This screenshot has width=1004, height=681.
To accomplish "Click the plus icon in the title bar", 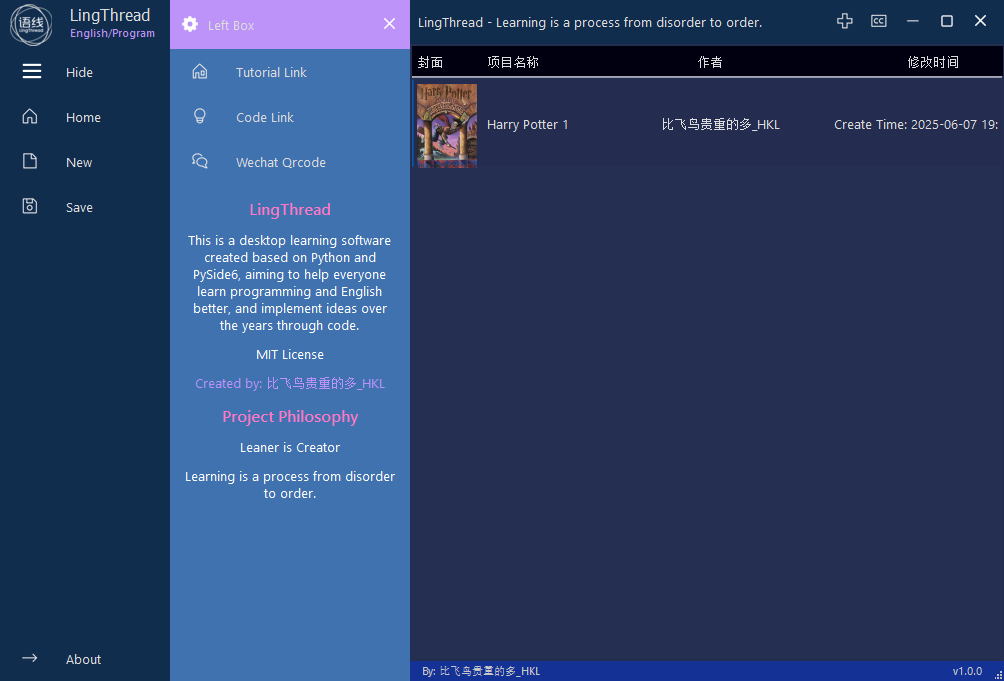I will point(845,20).
